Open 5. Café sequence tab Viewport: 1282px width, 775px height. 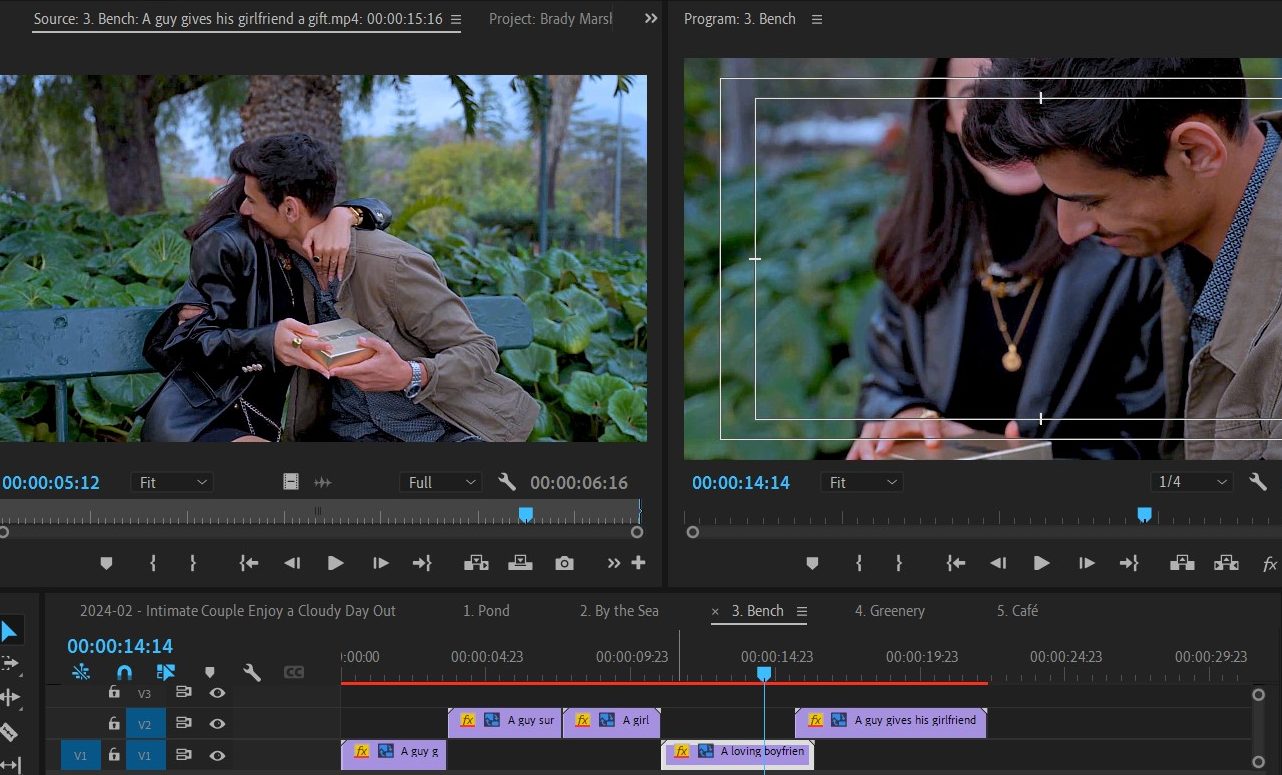click(1018, 611)
